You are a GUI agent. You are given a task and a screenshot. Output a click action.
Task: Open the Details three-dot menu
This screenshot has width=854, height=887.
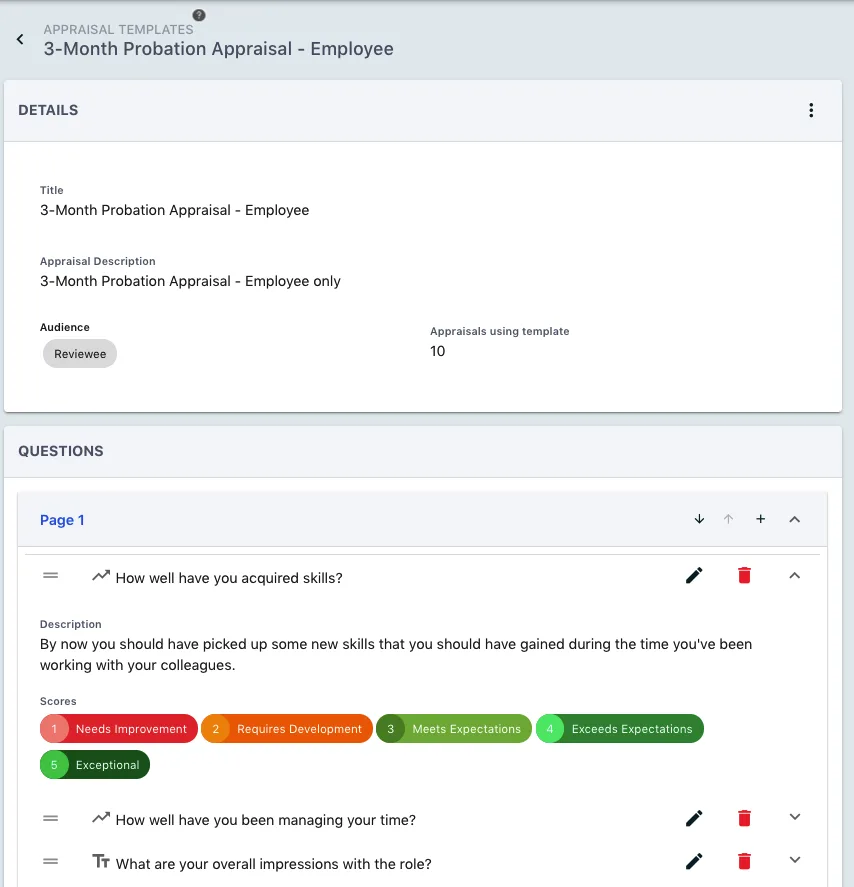click(811, 110)
